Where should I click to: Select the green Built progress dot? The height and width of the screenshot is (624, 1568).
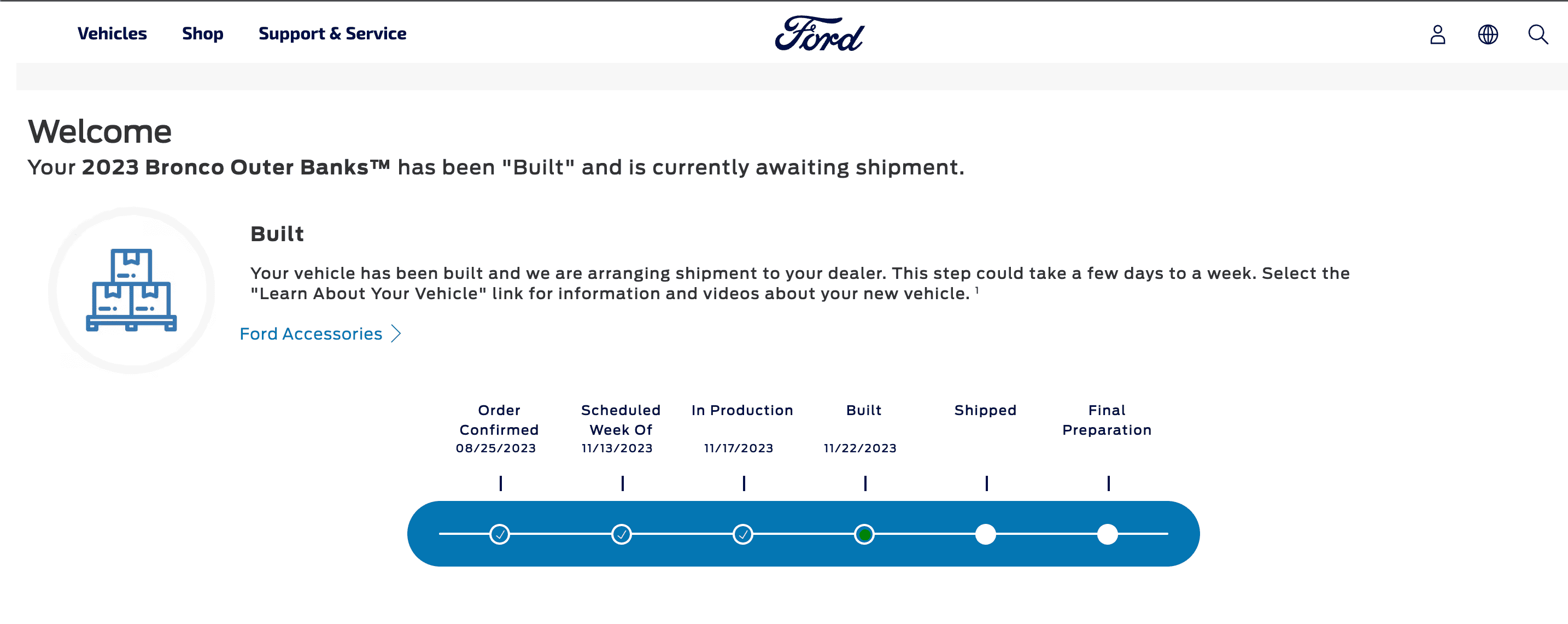[x=864, y=534]
